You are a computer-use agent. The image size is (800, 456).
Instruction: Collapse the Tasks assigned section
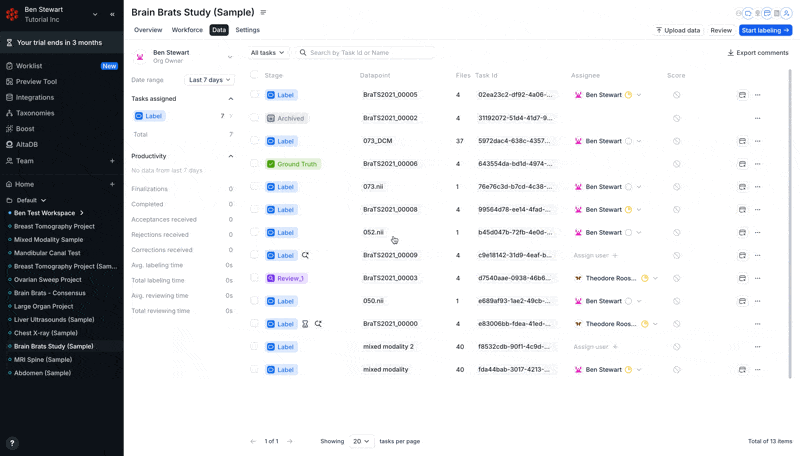[231, 99]
